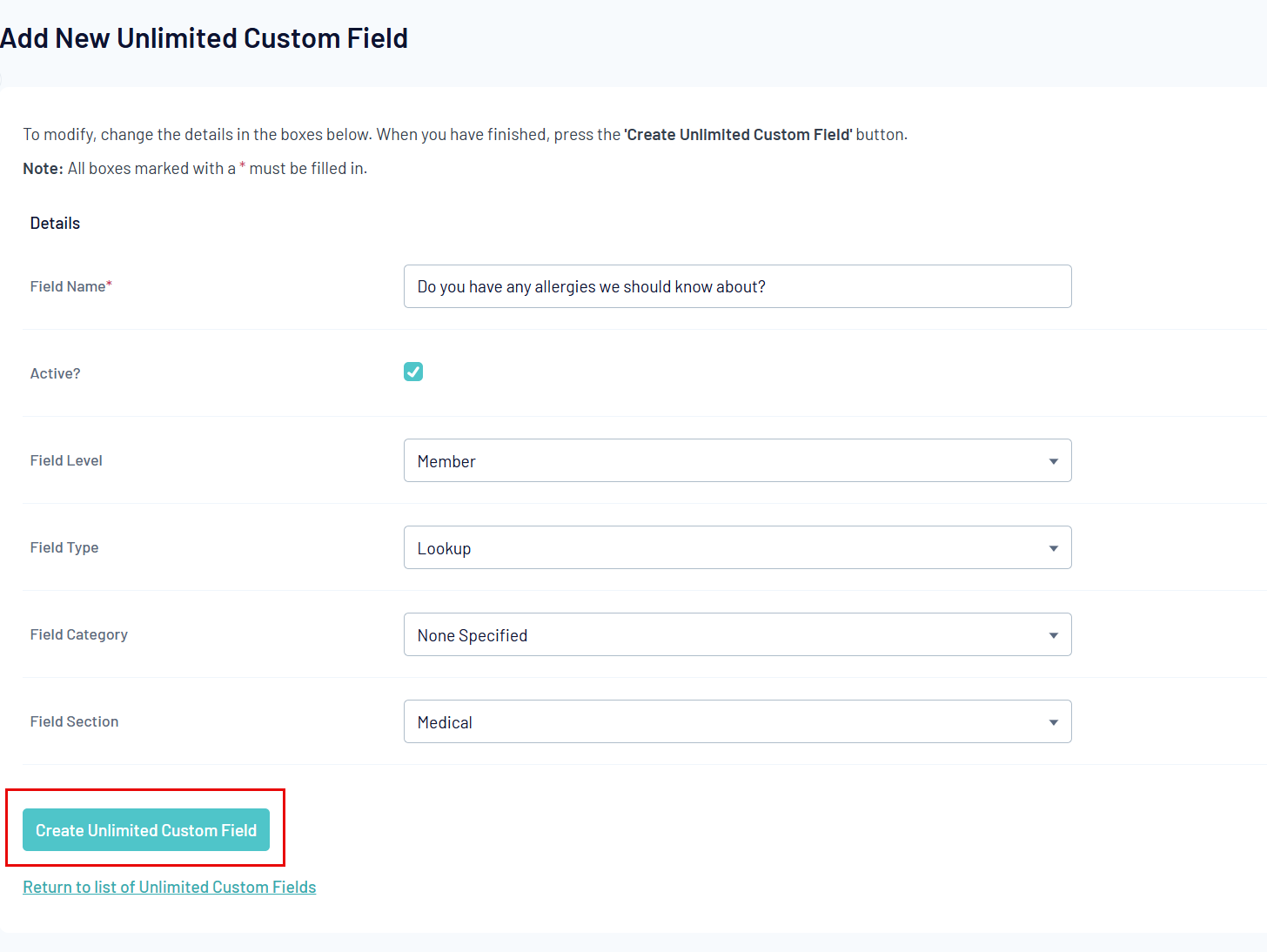Click the Field Type label
The image size is (1267, 952).
[64, 547]
